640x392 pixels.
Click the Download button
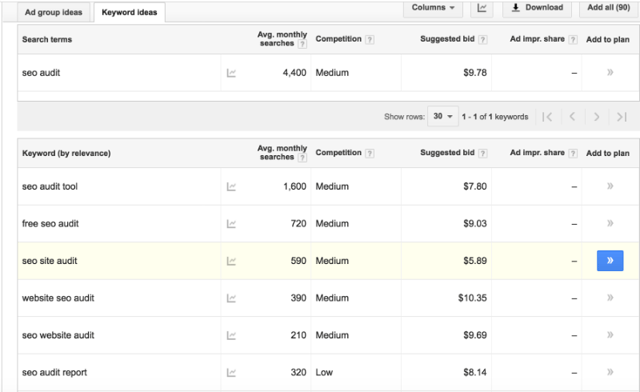click(537, 8)
